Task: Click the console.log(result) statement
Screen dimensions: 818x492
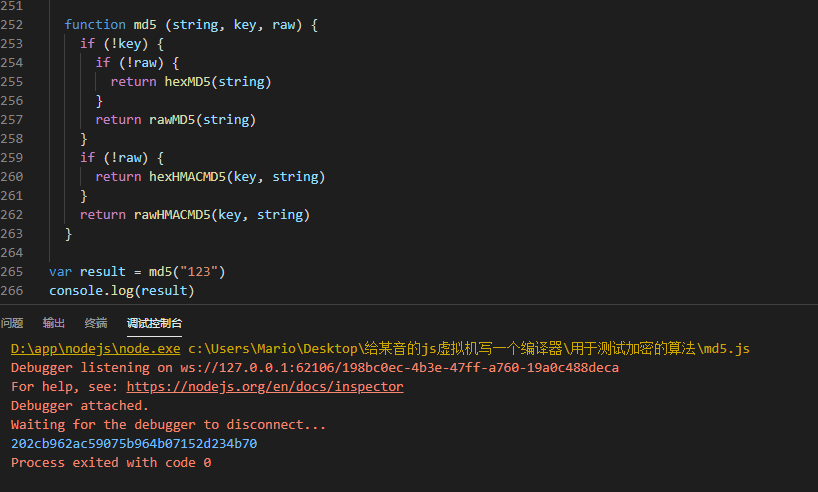Action: [x=120, y=291]
